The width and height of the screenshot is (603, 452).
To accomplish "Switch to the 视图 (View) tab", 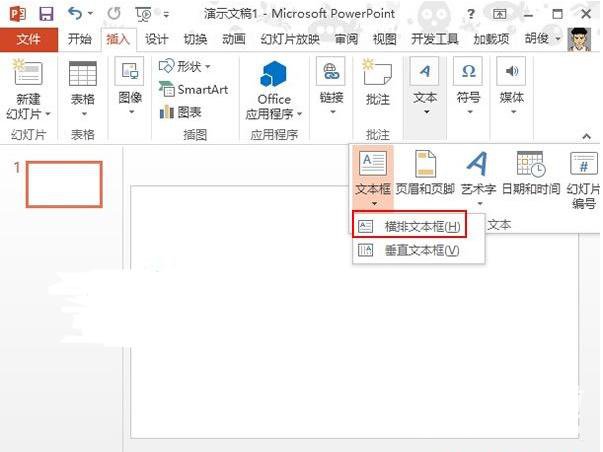I will (385, 39).
